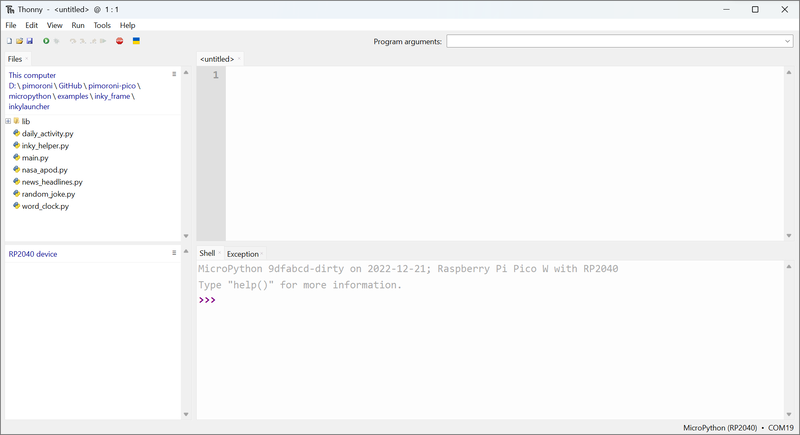Click the MicroPython (RP2040) interpreter selector in status bar

[721, 427]
